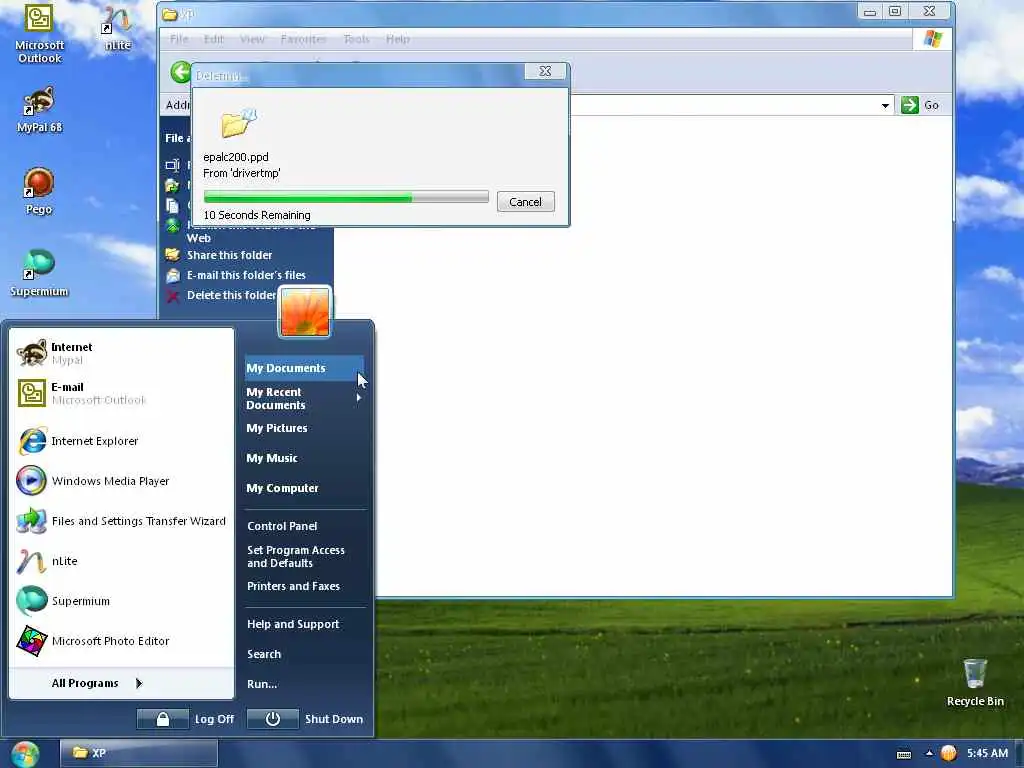Screen dimensions: 1024x768
Task: Open Printers and Faxes
Action: [x=293, y=586]
